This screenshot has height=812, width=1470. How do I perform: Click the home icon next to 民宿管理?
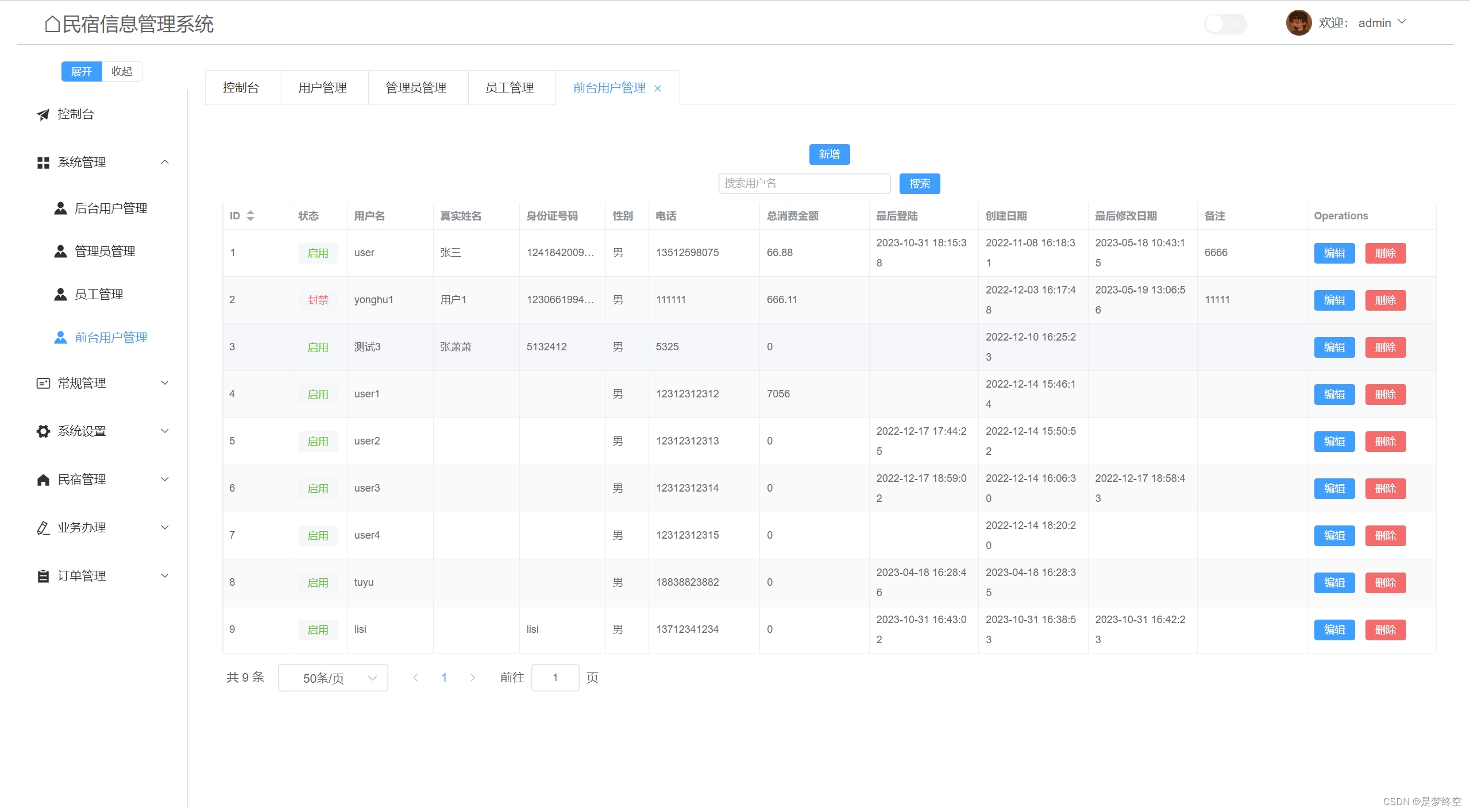pyautogui.click(x=43, y=480)
